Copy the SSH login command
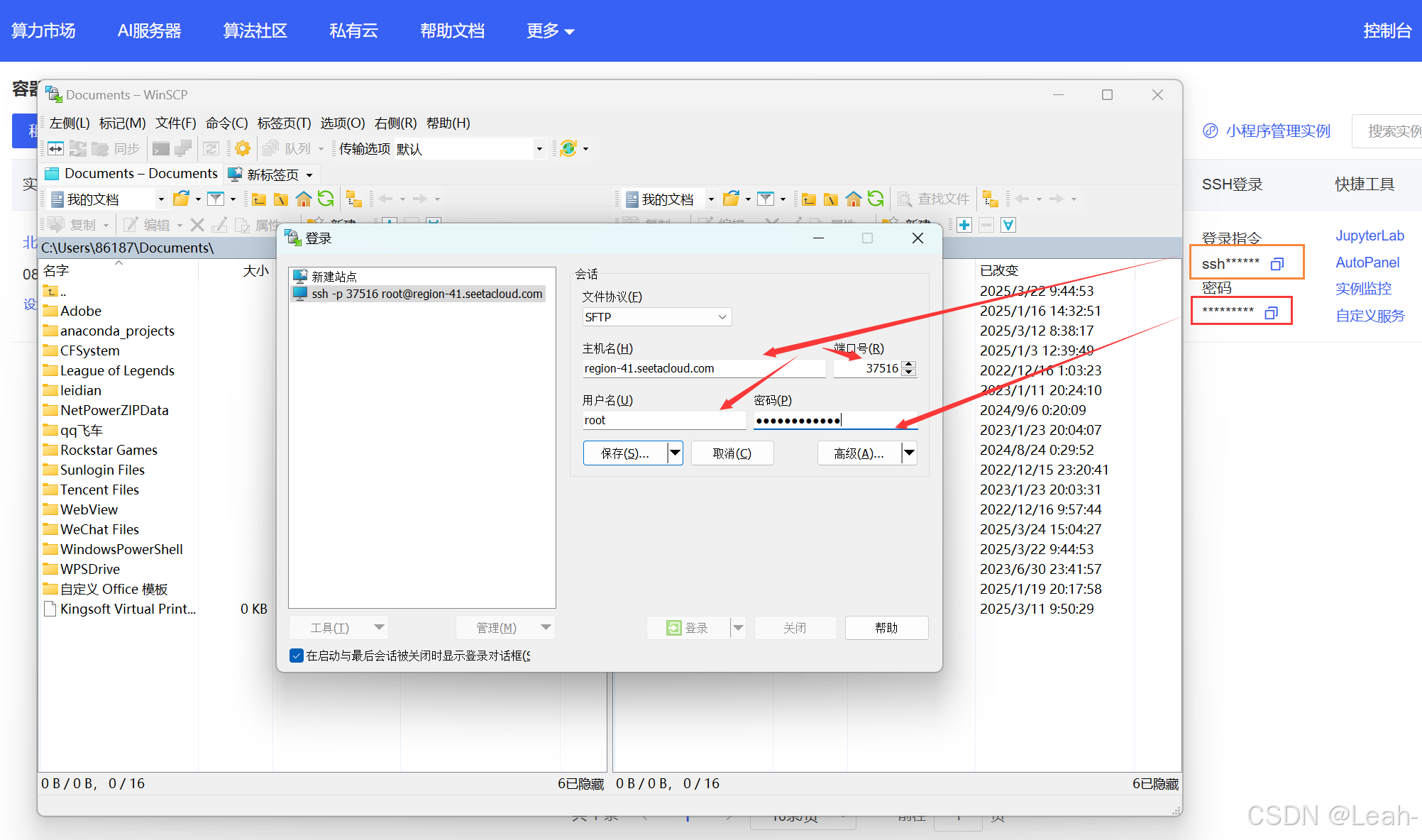1422x840 pixels. tap(1277, 264)
